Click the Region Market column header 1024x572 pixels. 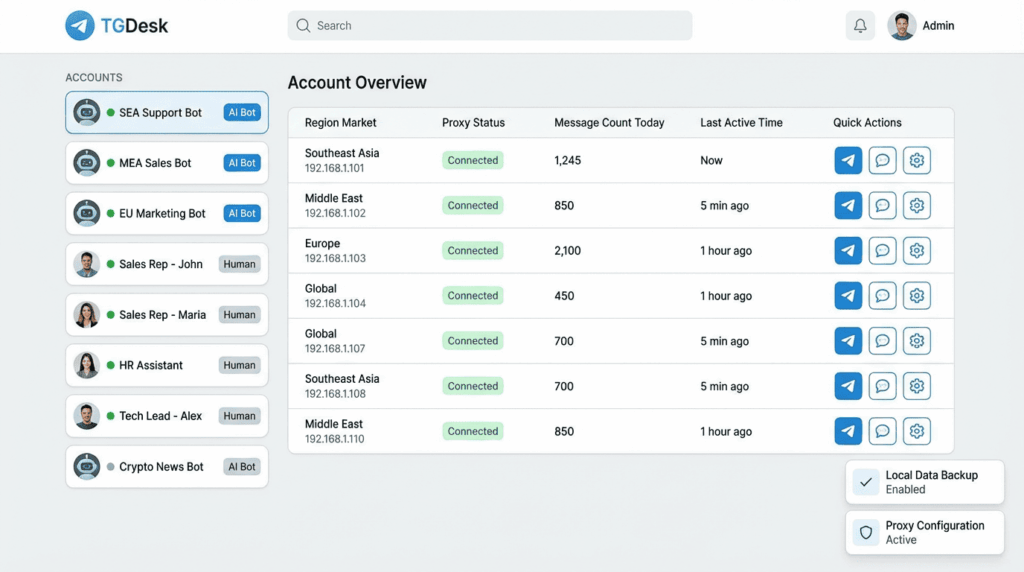point(340,123)
